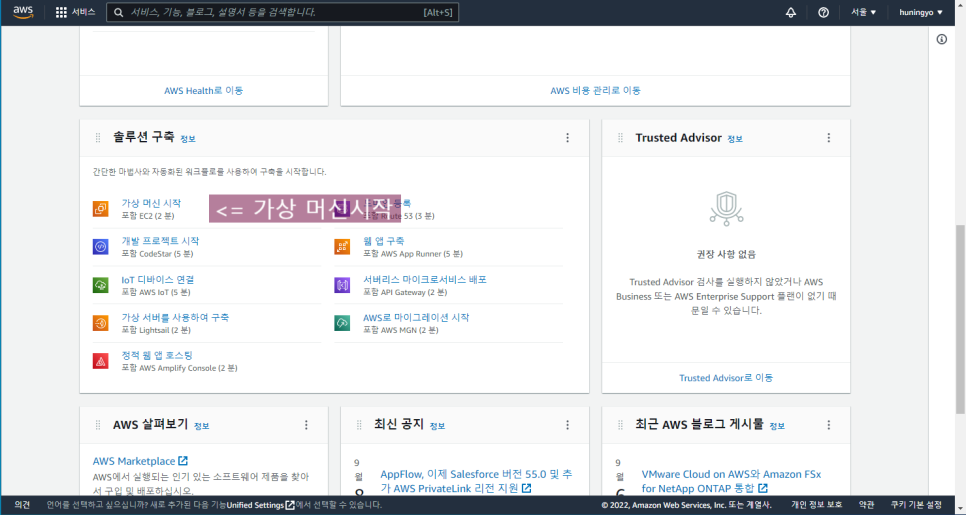Open the IoT 디바이스 연결 link

158,280
